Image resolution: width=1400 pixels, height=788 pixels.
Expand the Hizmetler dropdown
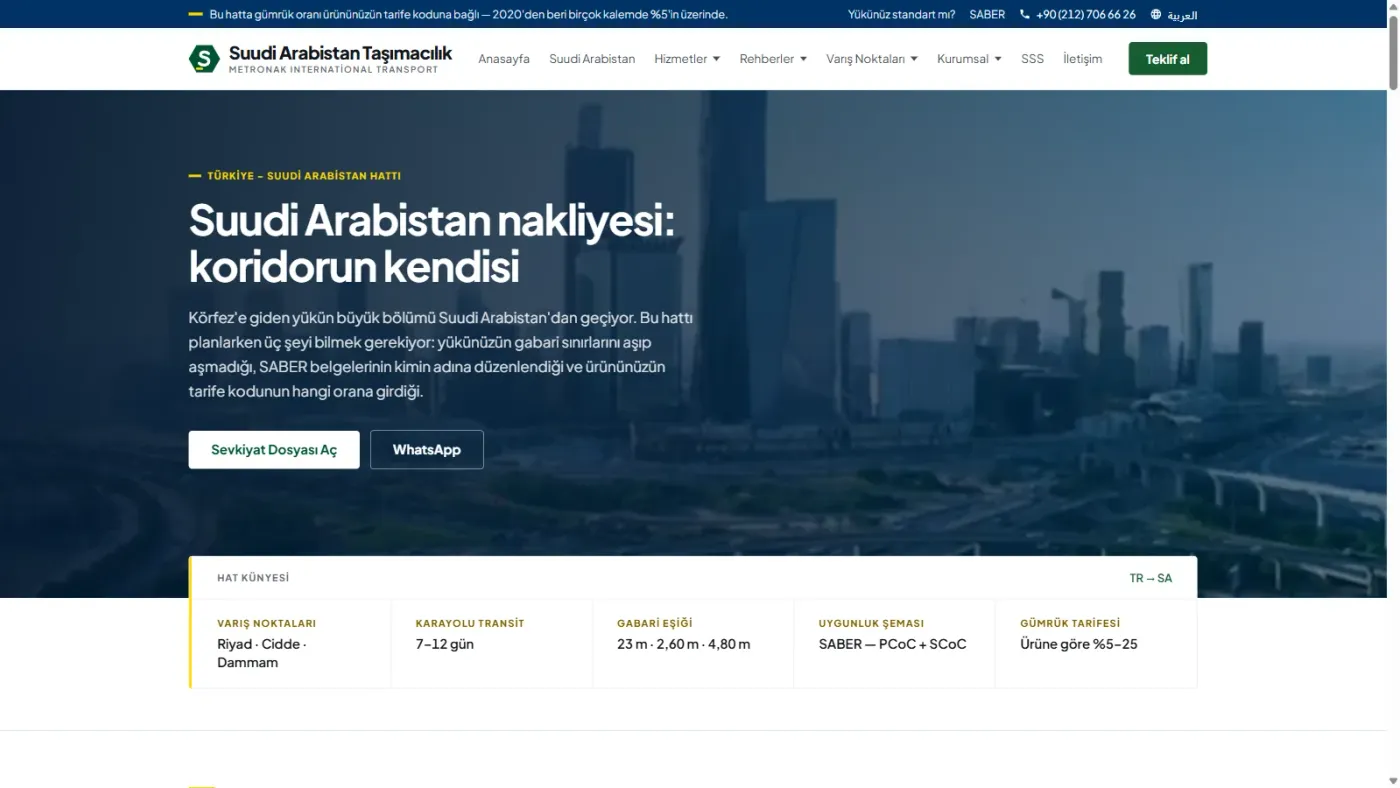click(x=687, y=59)
